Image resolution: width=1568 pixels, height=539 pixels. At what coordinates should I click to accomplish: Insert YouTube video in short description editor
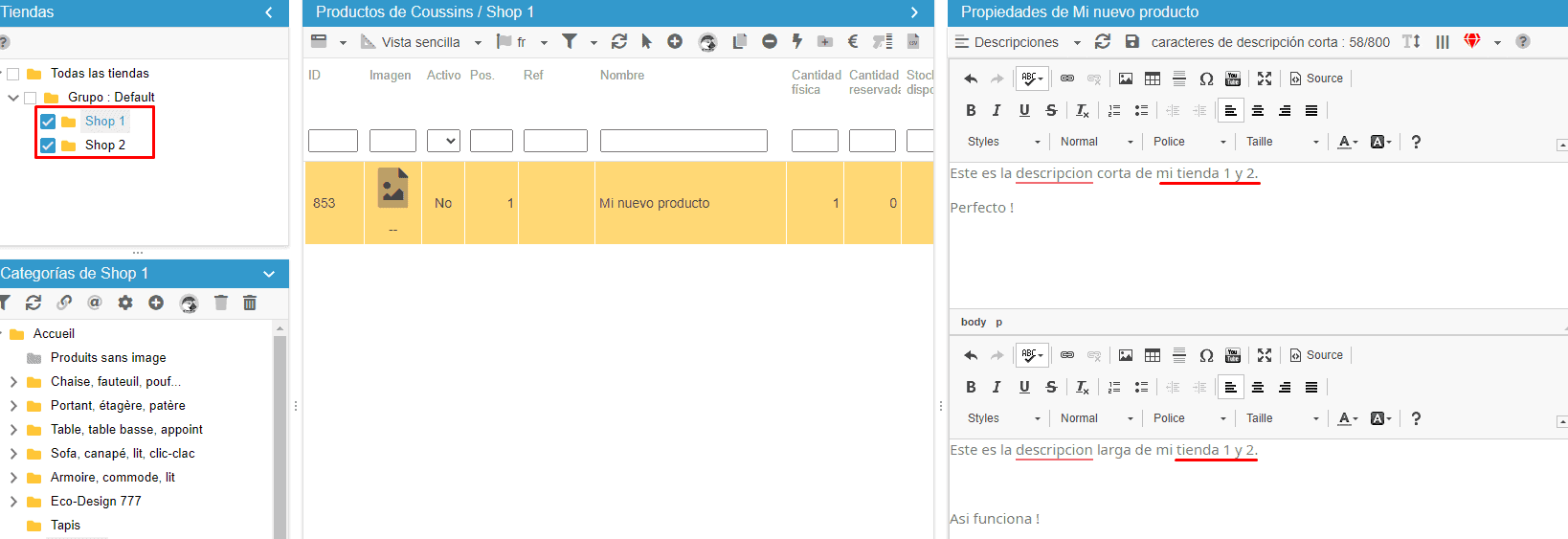[x=1233, y=79]
